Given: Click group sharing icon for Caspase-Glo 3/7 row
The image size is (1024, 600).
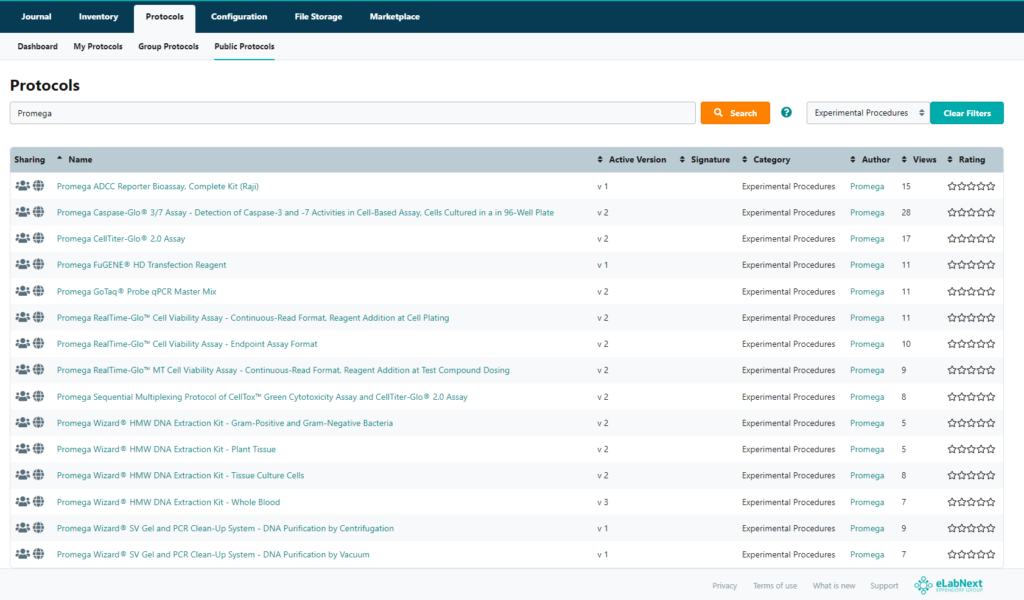Looking at the screenshot, I should tap(22, 212).
